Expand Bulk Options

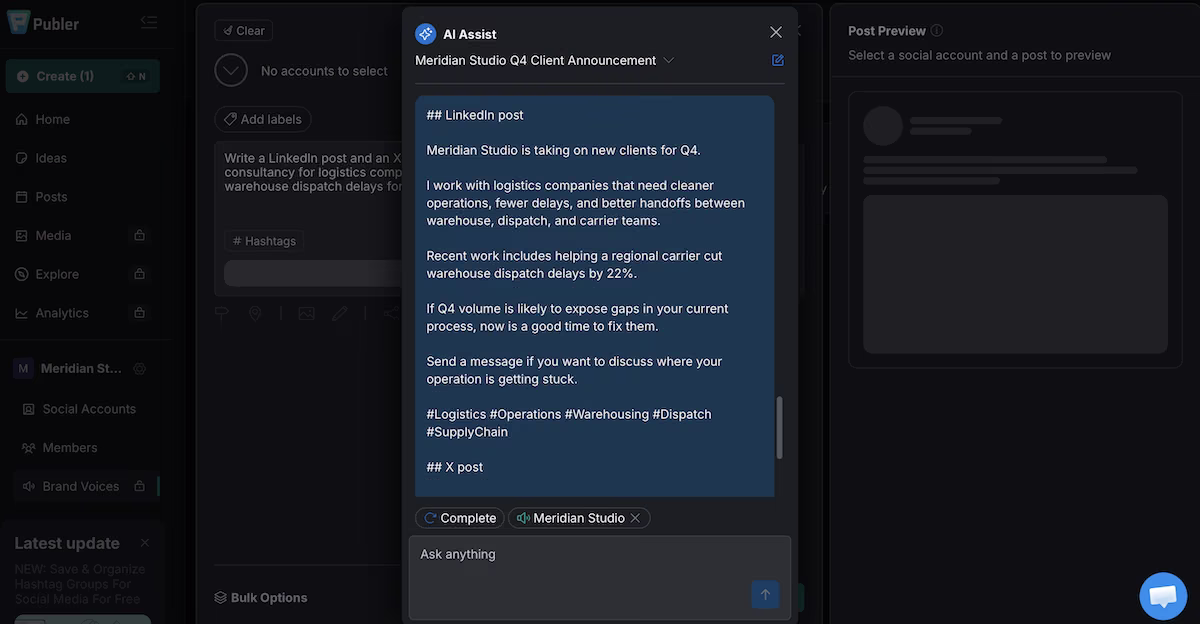[x=261, y=598]
